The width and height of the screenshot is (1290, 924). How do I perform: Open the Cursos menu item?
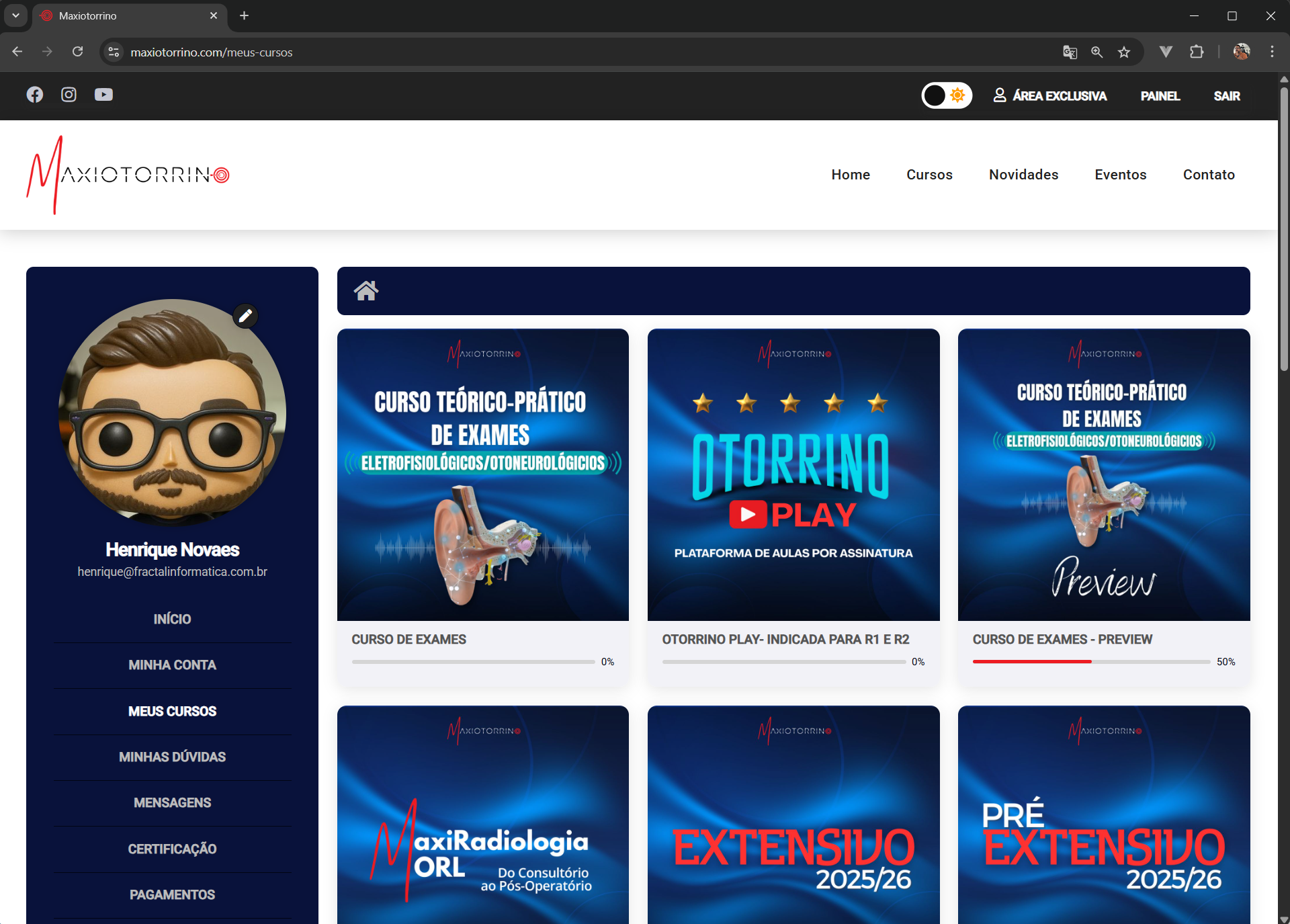pyautogui.click(x=929, y=175)
